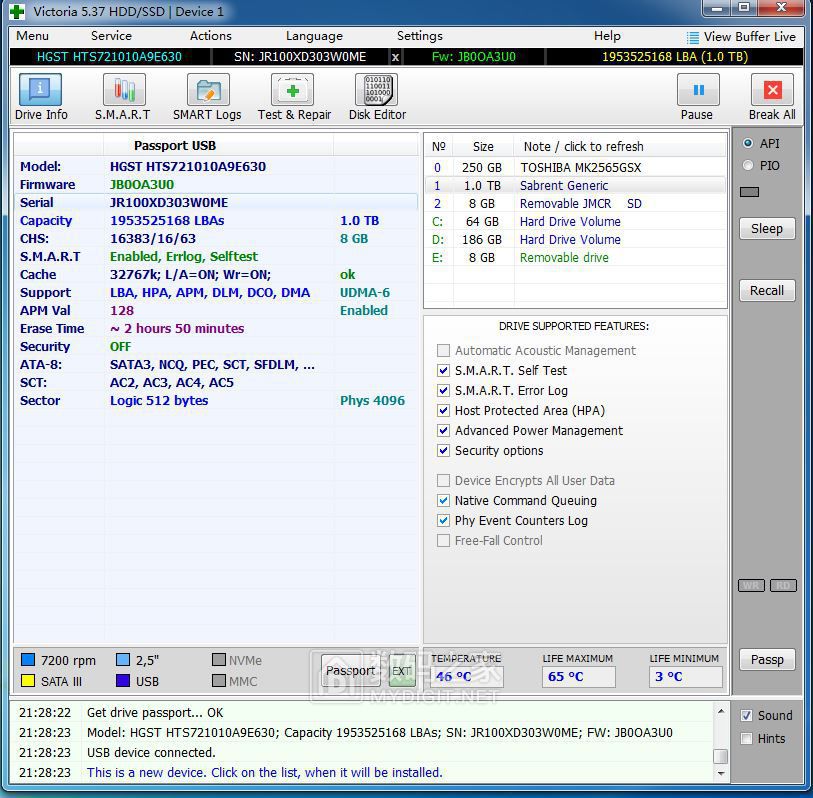The image size is (813, 798).
Task: Open the SMART Logs folder icon
Action: [208, 89]
